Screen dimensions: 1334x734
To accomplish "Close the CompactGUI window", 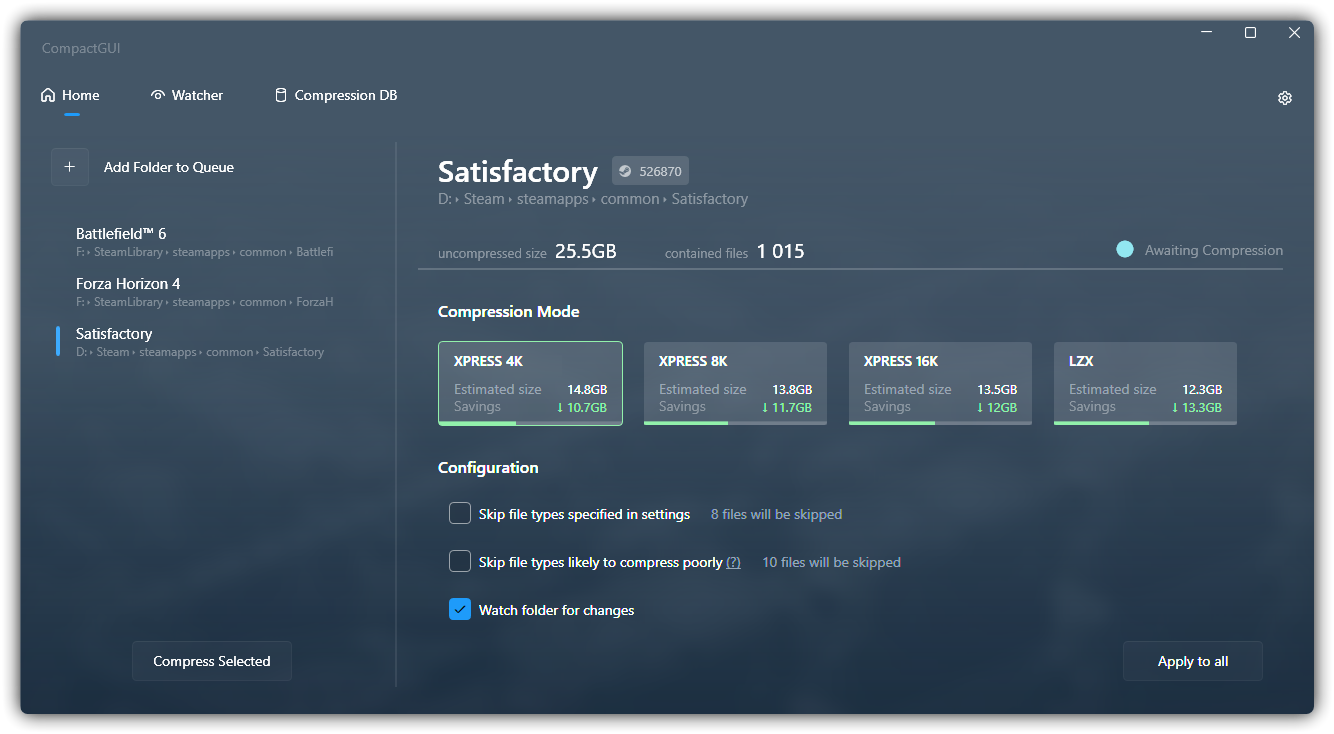I will point(1294,33).
